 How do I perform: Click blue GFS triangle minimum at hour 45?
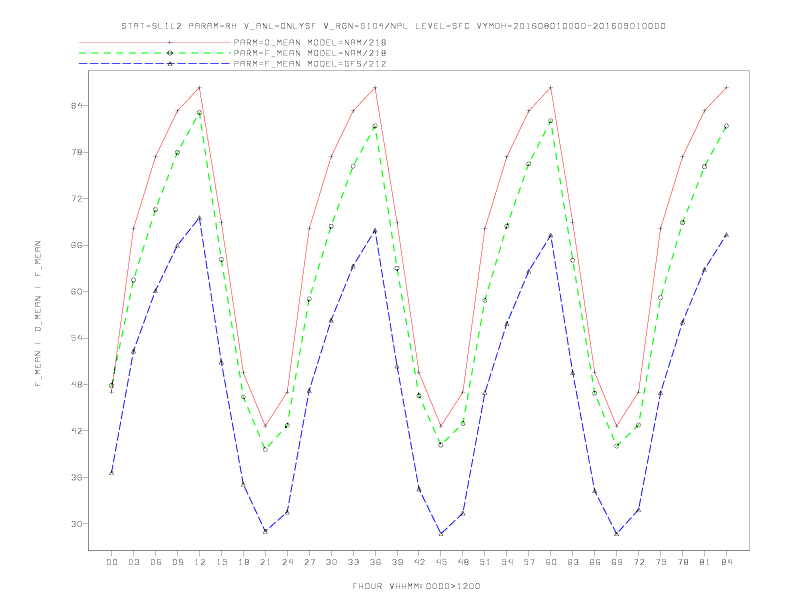441,534
